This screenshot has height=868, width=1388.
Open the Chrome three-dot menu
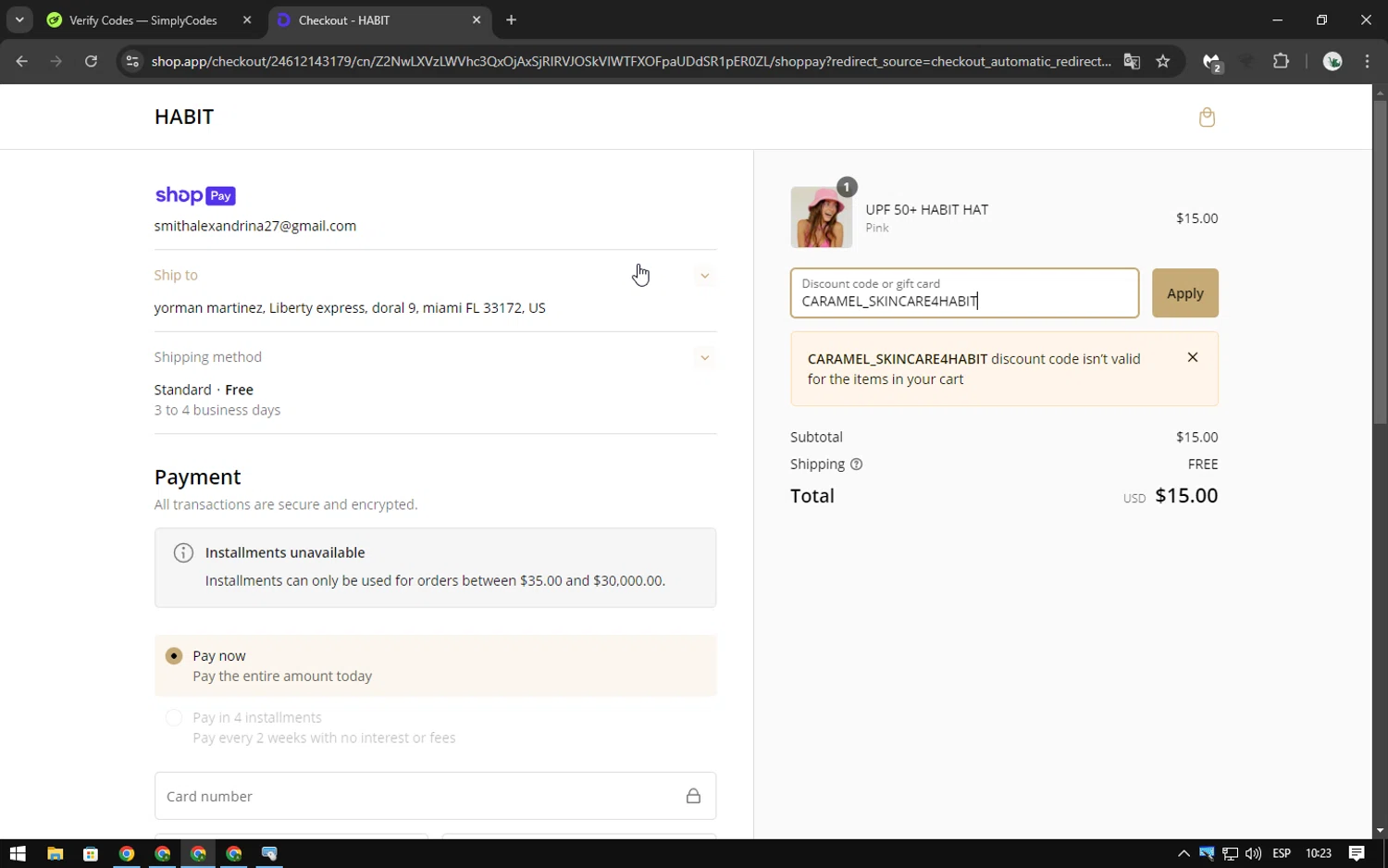(1367, 61)
